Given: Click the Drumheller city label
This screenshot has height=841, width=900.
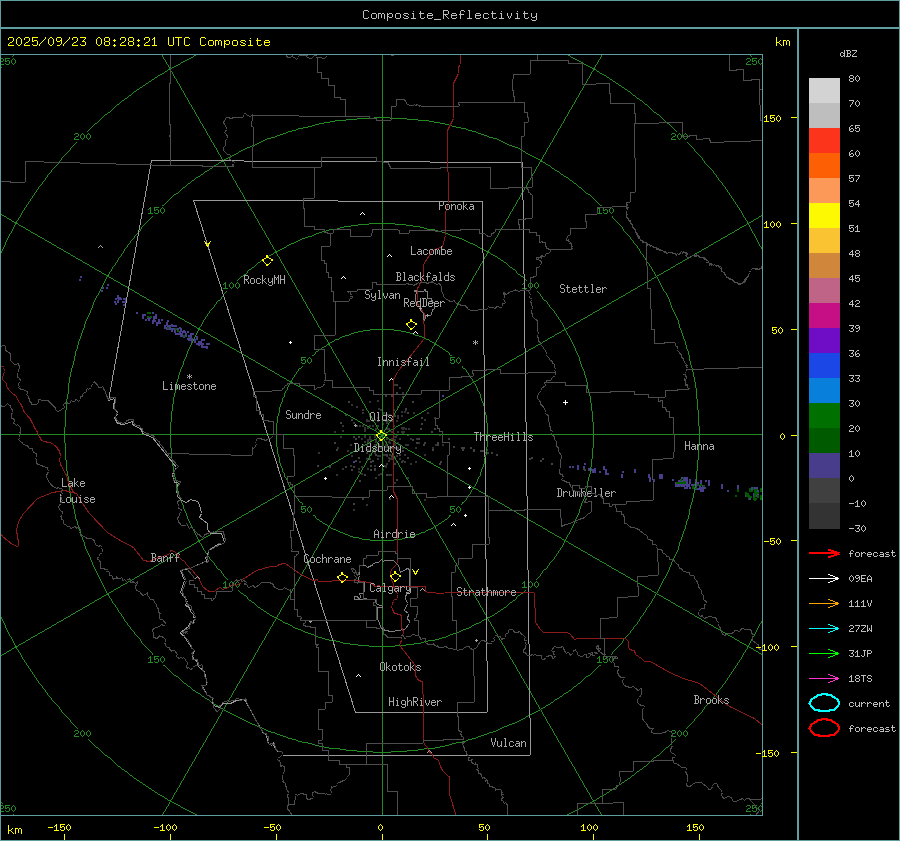Looking at the screenshot, I should click(586, 493).
